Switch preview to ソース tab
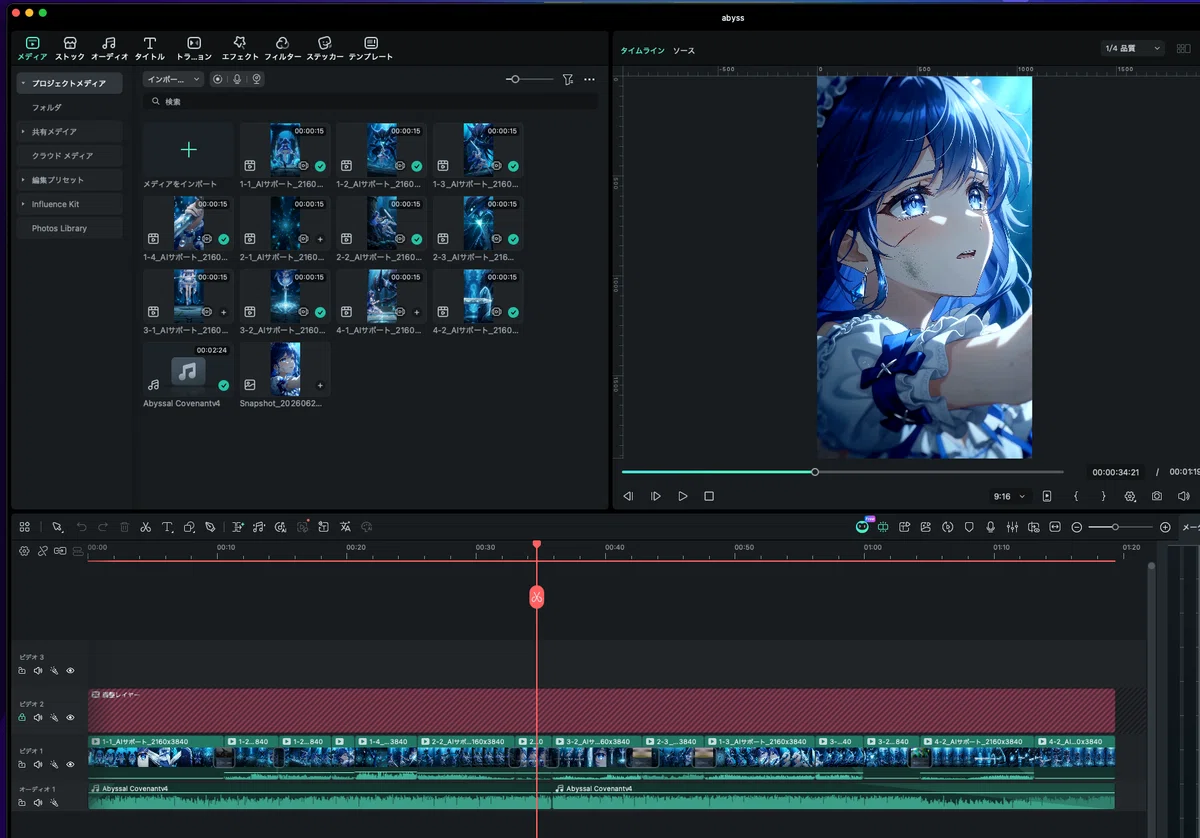This screenshot has height=838, width=1200. [x=683, y=50]
